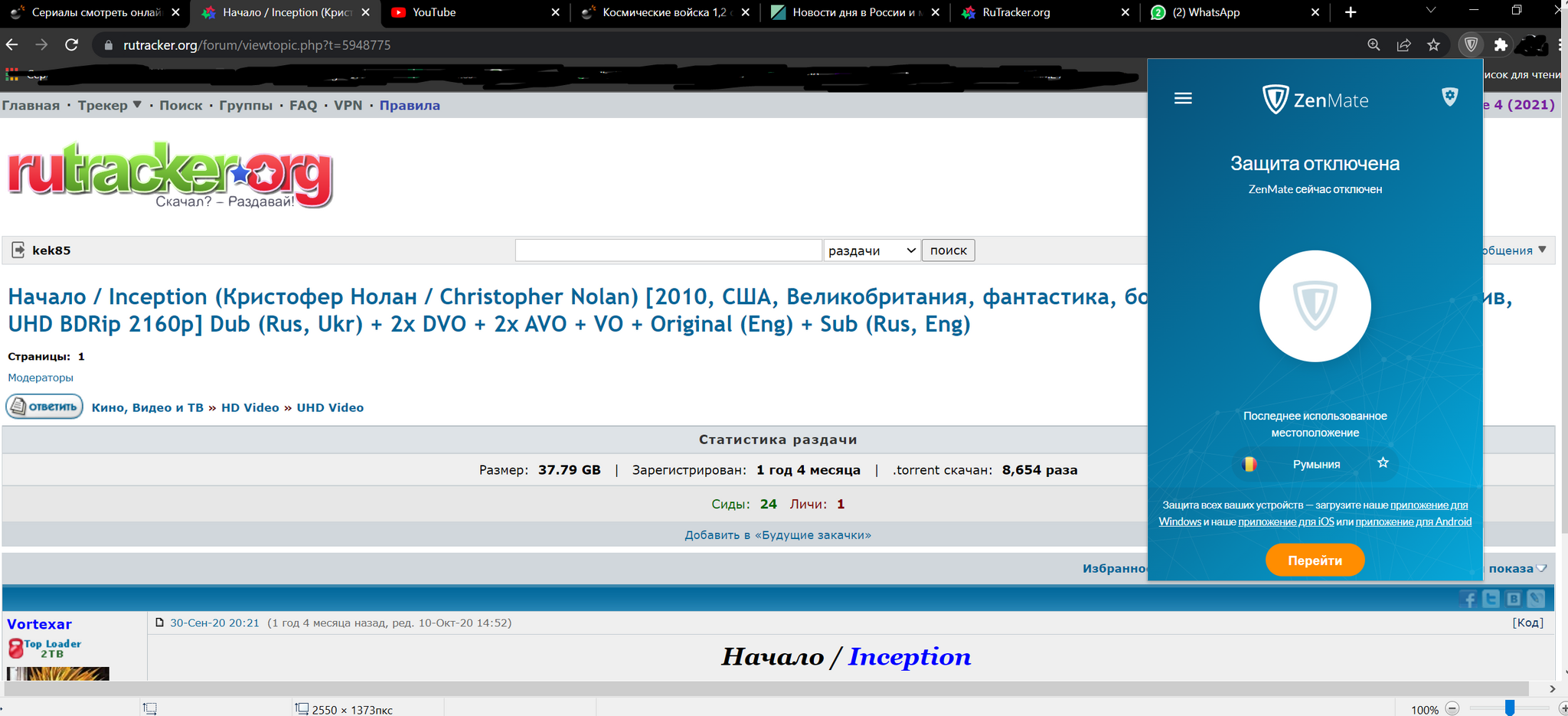This screenshot has height=716, width=1568.
Task: Click the rutracker.org logo
Action: (x=170, y=174)
